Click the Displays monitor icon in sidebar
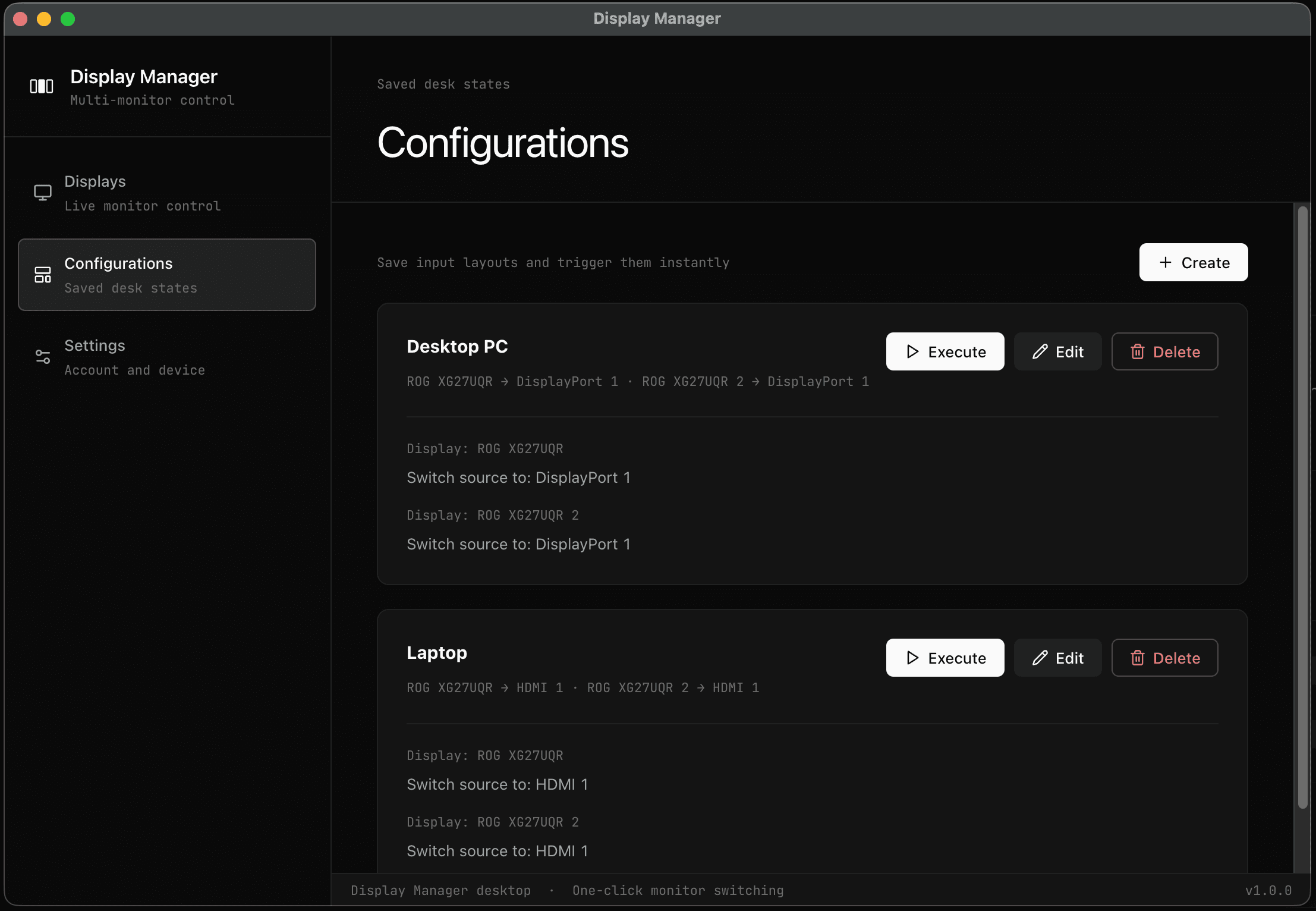Image resolution: width=1316 pixels, height=911 pixels. 43,193
